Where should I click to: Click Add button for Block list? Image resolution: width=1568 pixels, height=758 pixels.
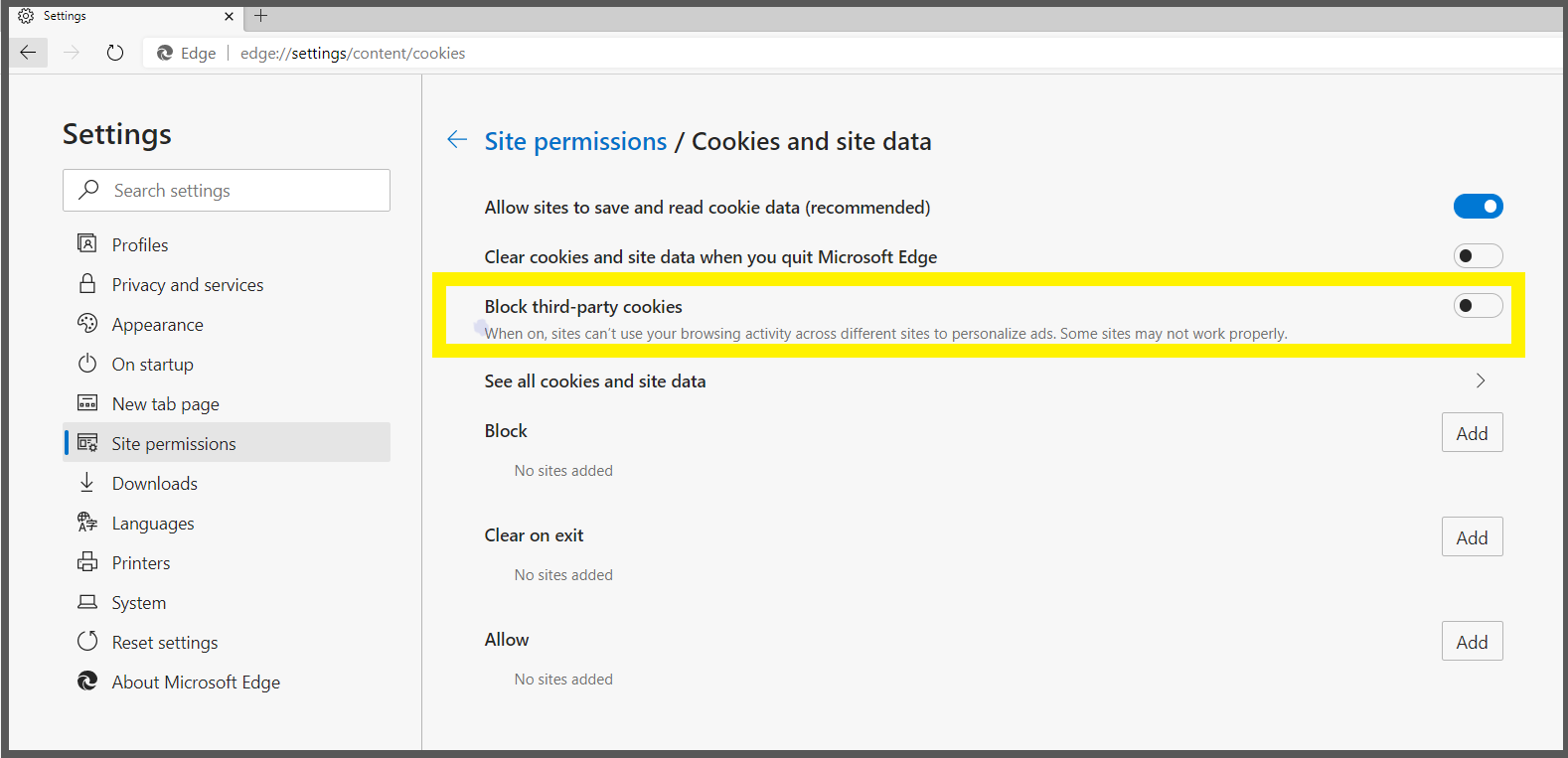click(1472, 432)
